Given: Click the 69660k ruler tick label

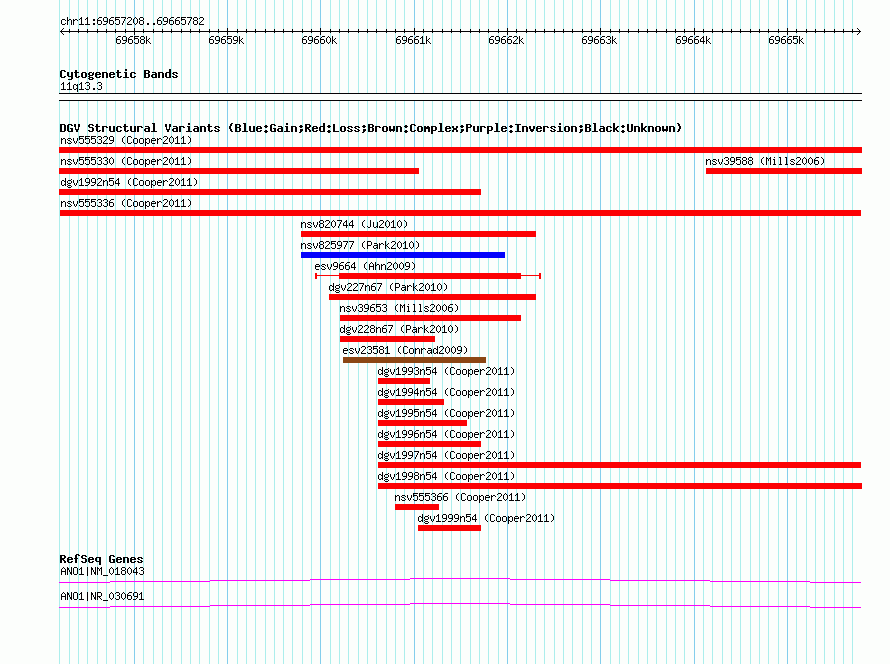Looking at the screenshot, I should pyautogui.click(x=320, y=40).
